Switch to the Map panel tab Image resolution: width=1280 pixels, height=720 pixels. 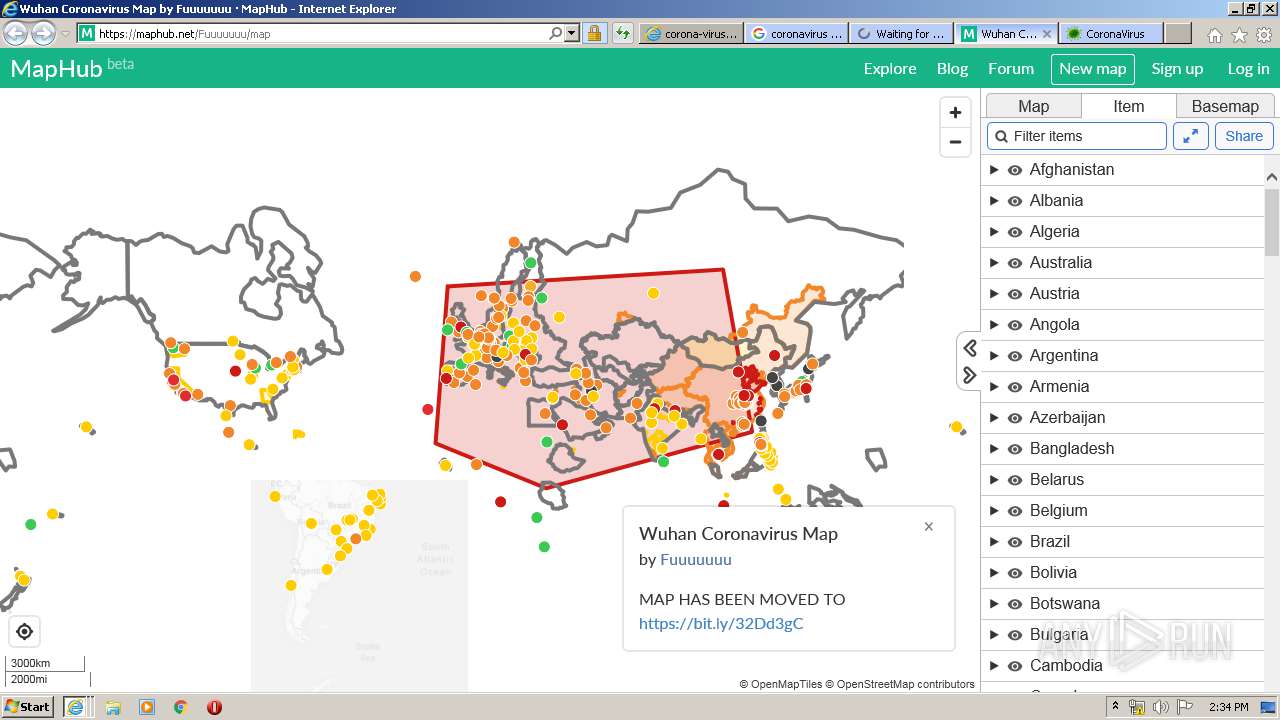[x=1033, y=106]
